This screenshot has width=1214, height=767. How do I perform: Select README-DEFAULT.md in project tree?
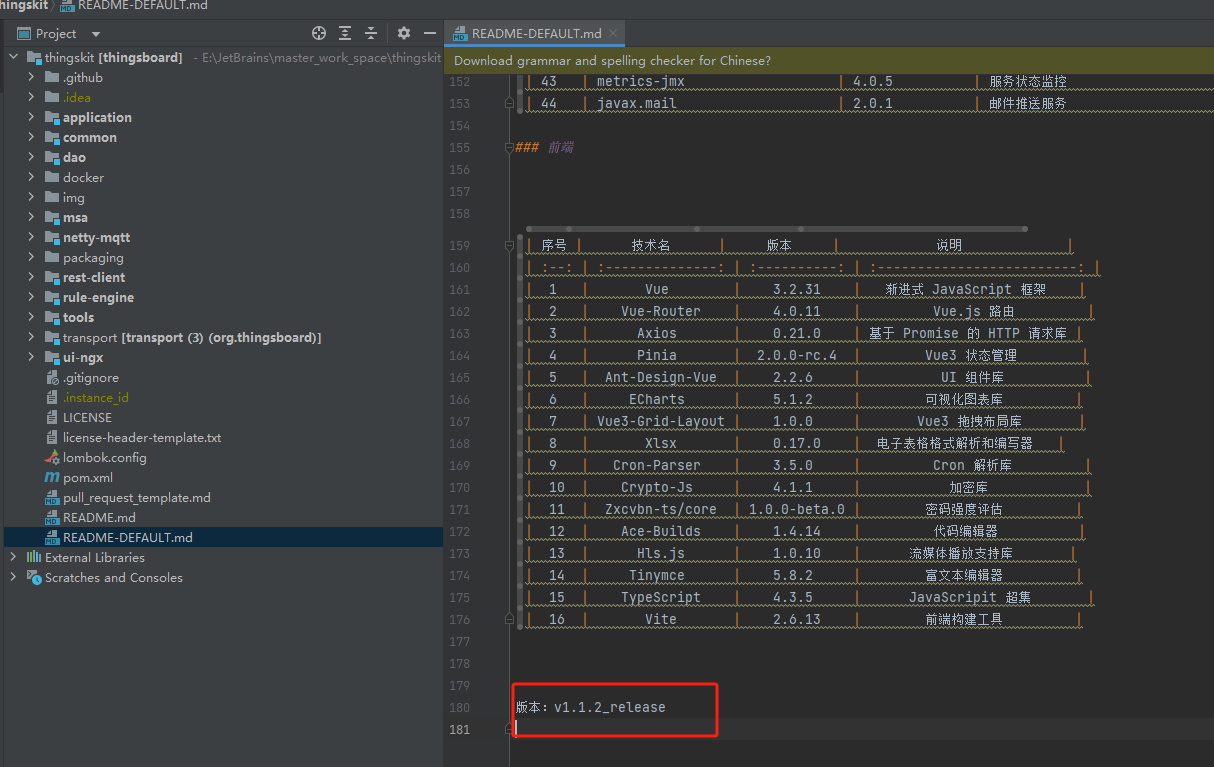tap(128, 537)
